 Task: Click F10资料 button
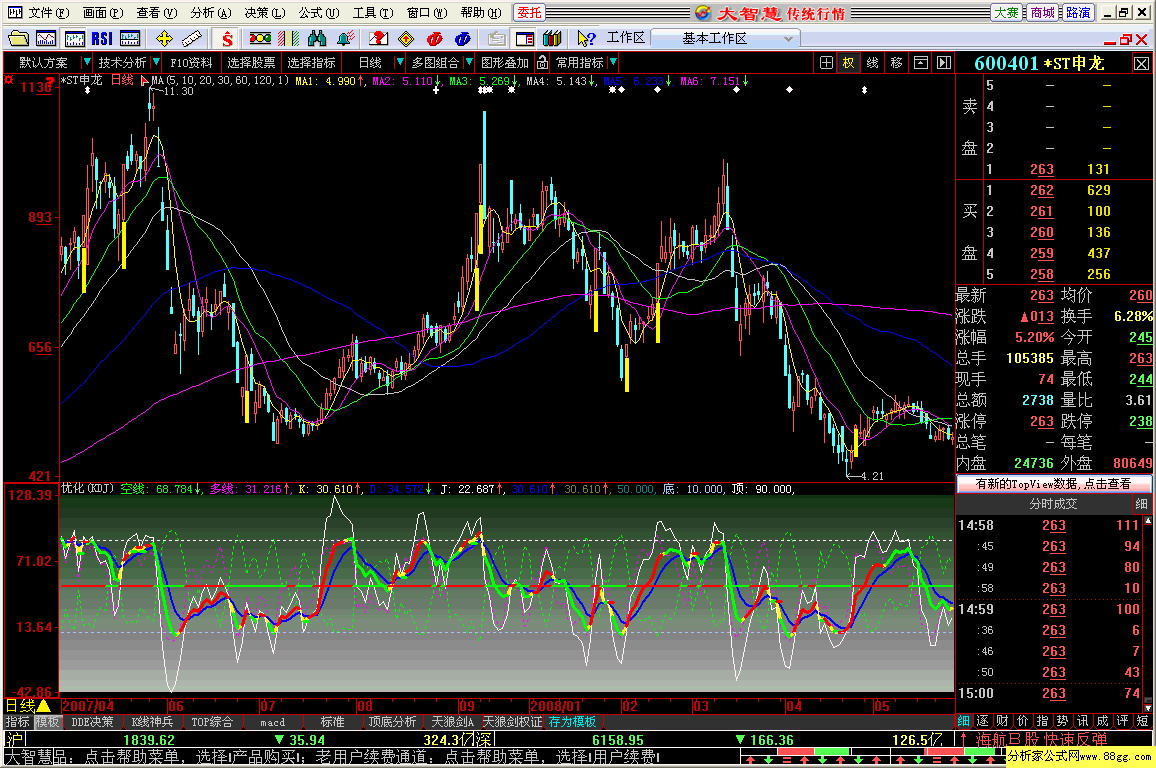191,63
